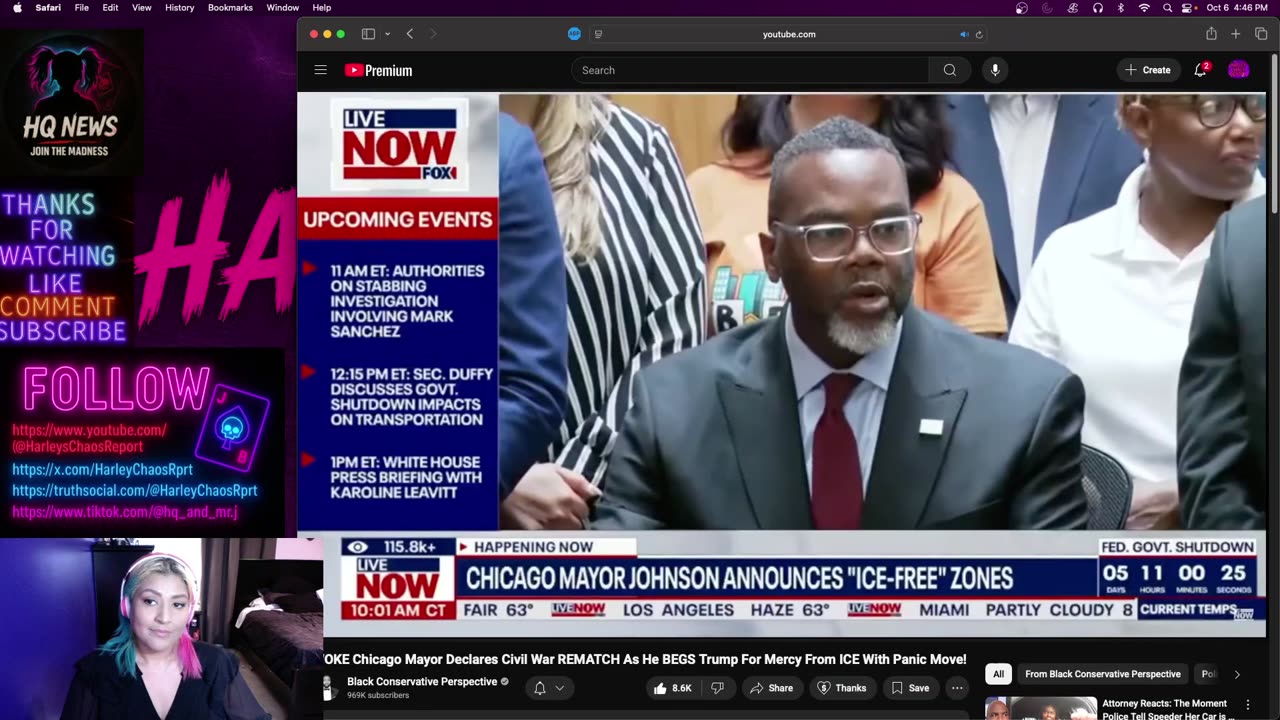Click the Oct 6 4:46 PM clock
Viewport: 1280px width, 720px height.
[1238, 7]
